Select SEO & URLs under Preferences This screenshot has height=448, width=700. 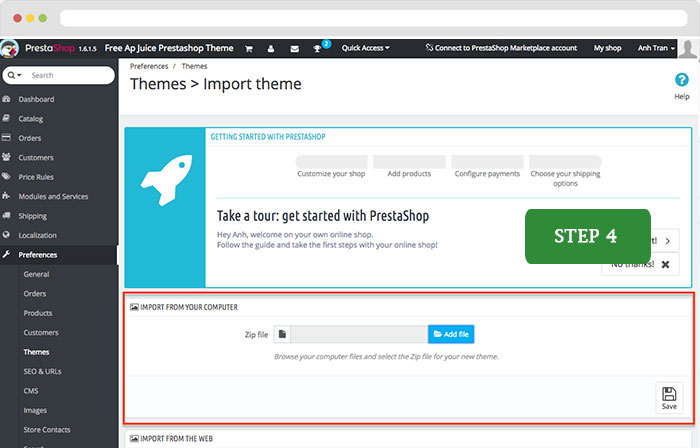43,371
